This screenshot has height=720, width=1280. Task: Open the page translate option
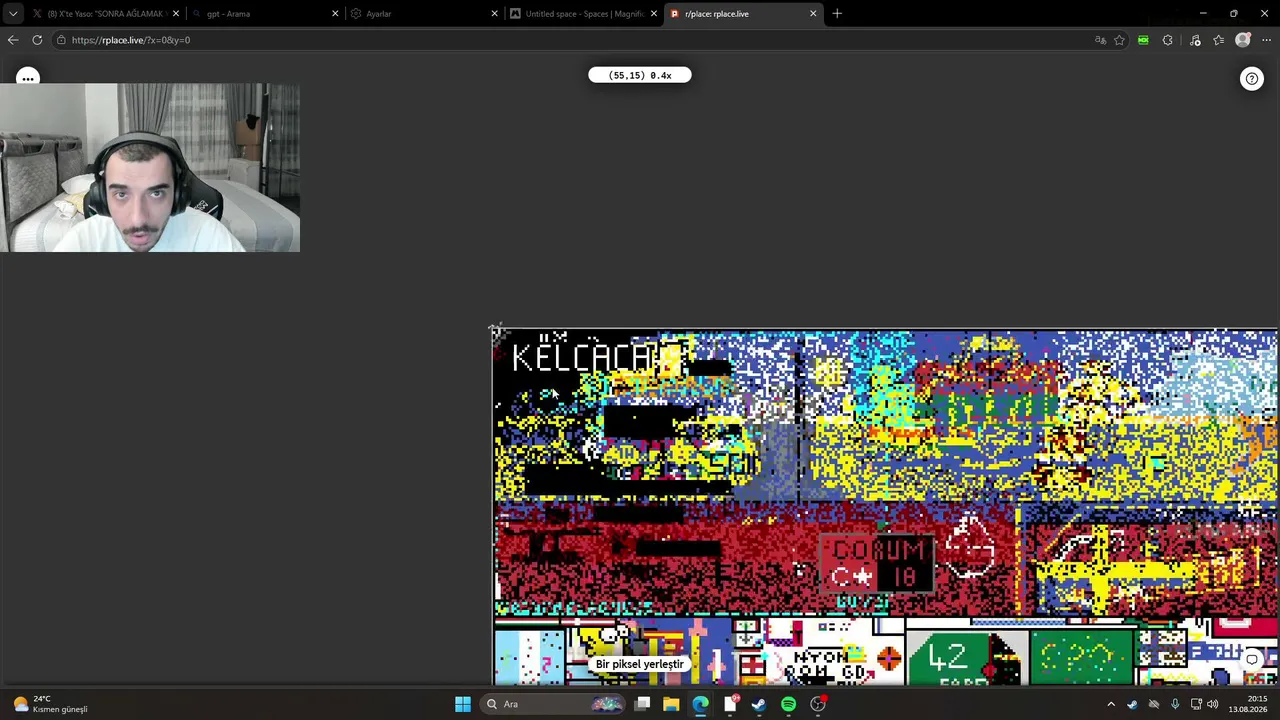point(1100,40)
